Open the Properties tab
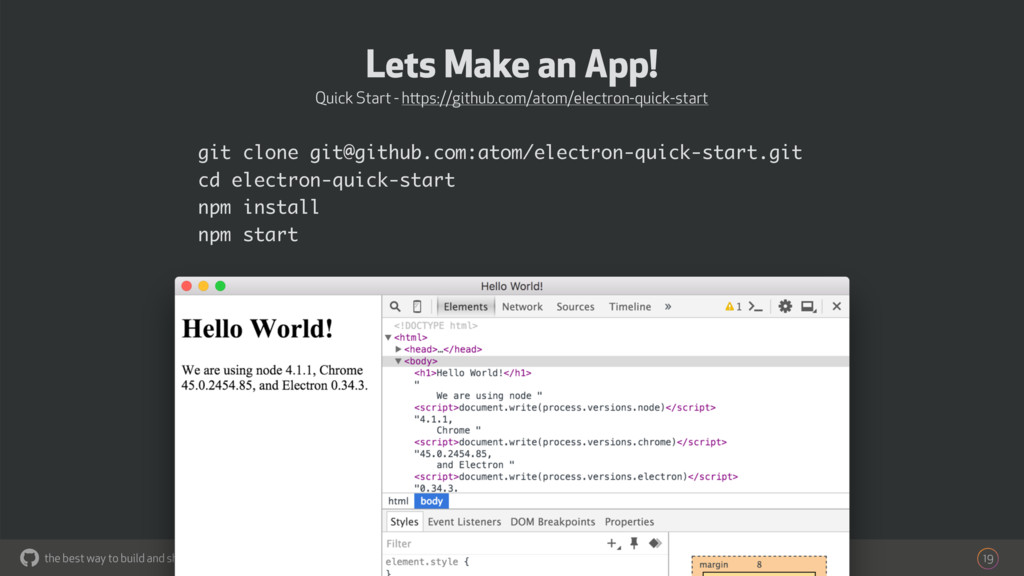The height and width of the screenshot is (576, 1024). click(629, 522)
